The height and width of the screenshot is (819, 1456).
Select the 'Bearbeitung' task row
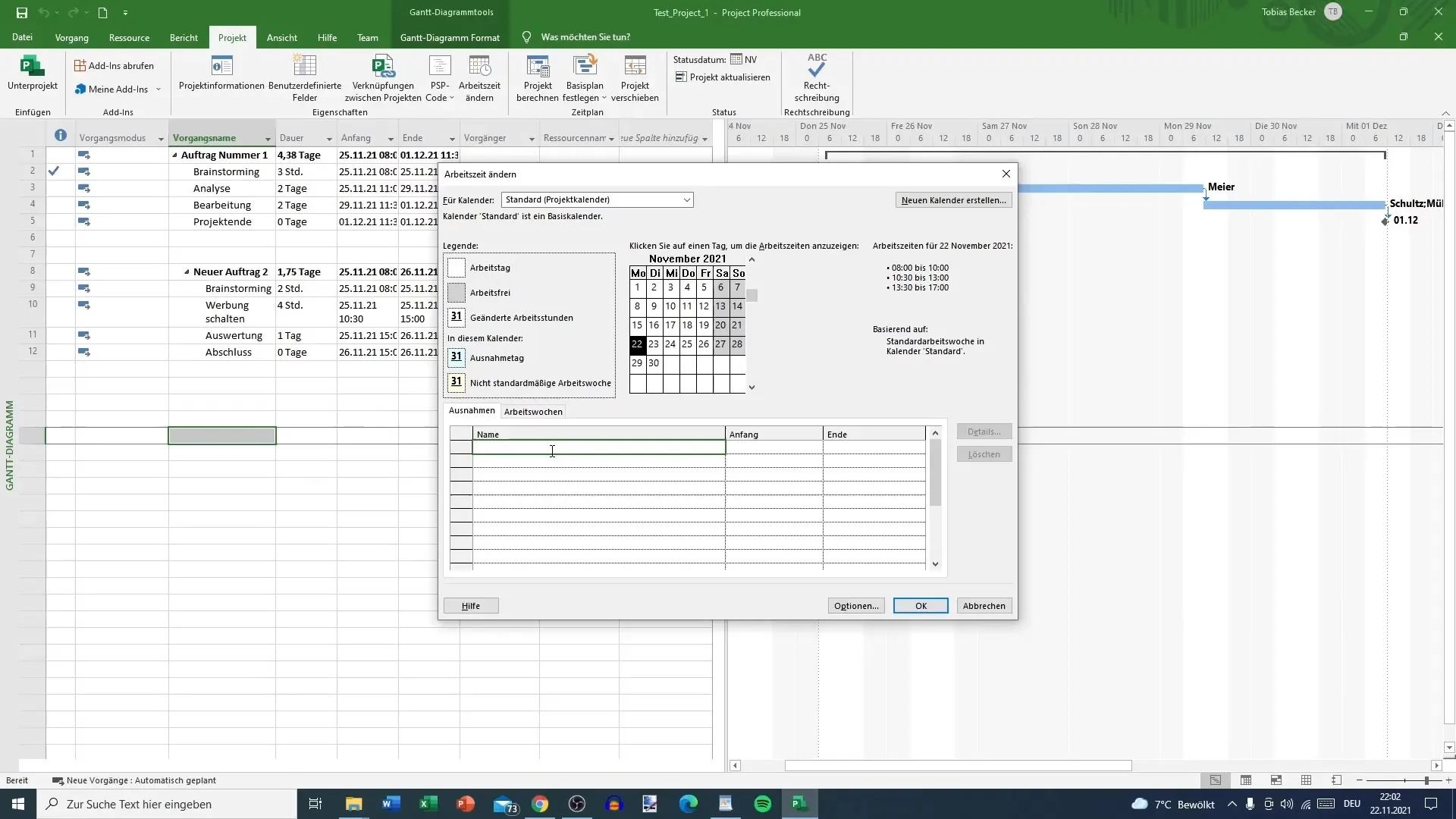point(221,206)
